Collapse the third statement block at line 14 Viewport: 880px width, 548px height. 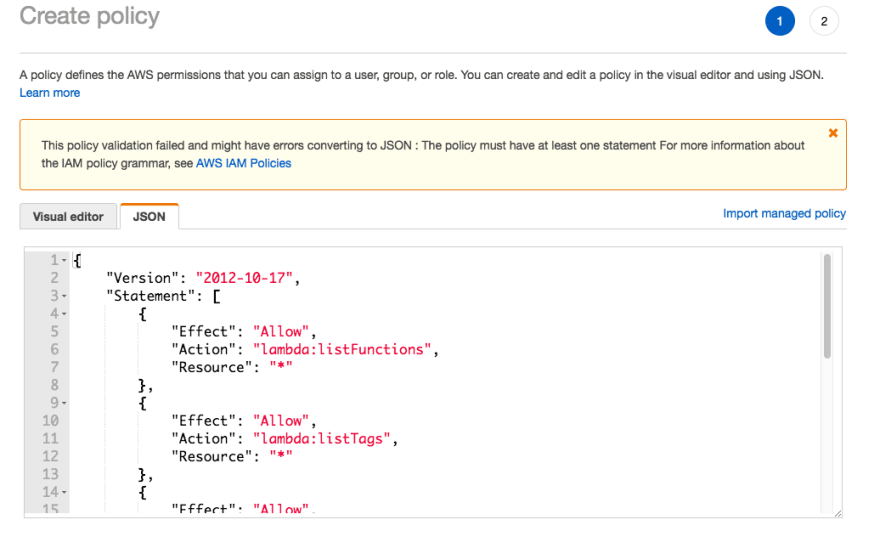[x=64, y=492]
